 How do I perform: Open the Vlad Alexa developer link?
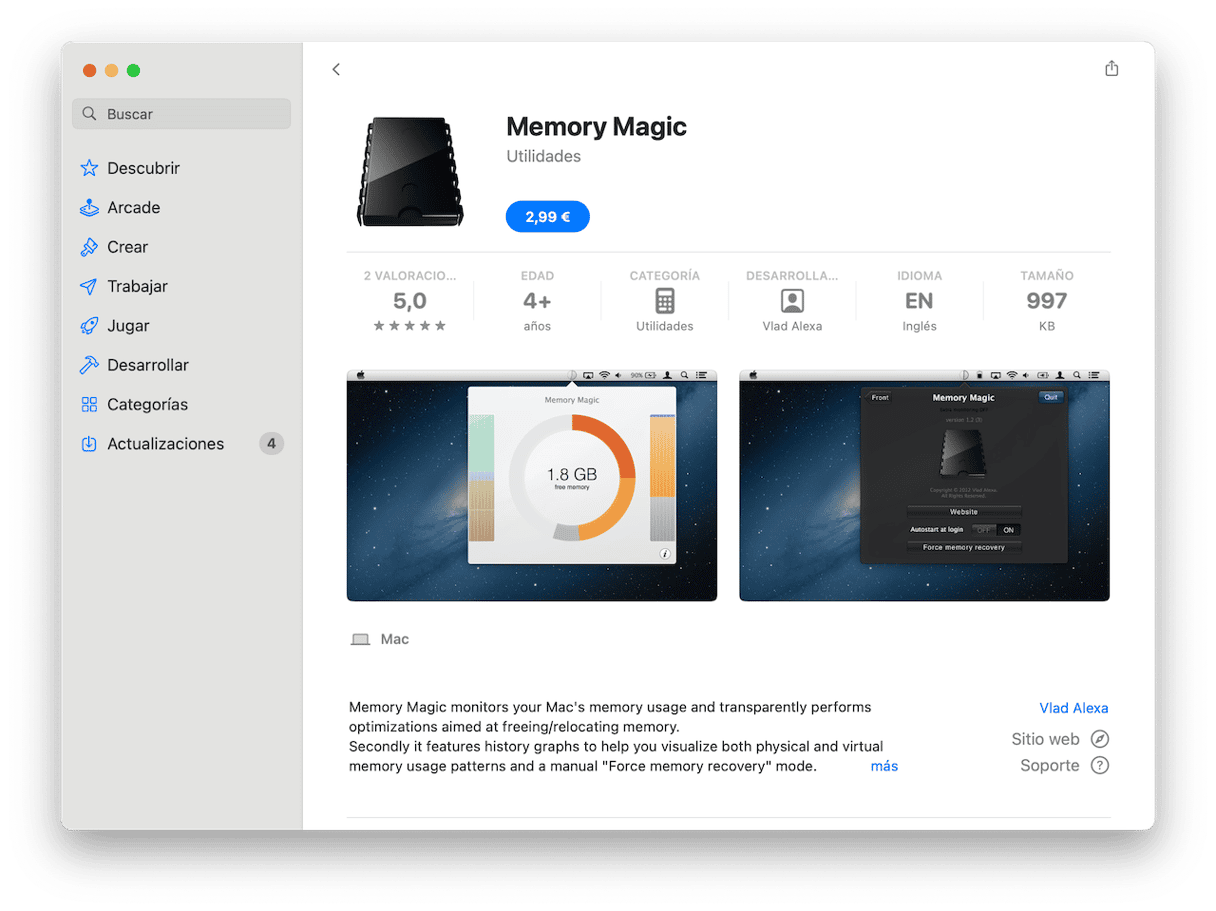1074,708
